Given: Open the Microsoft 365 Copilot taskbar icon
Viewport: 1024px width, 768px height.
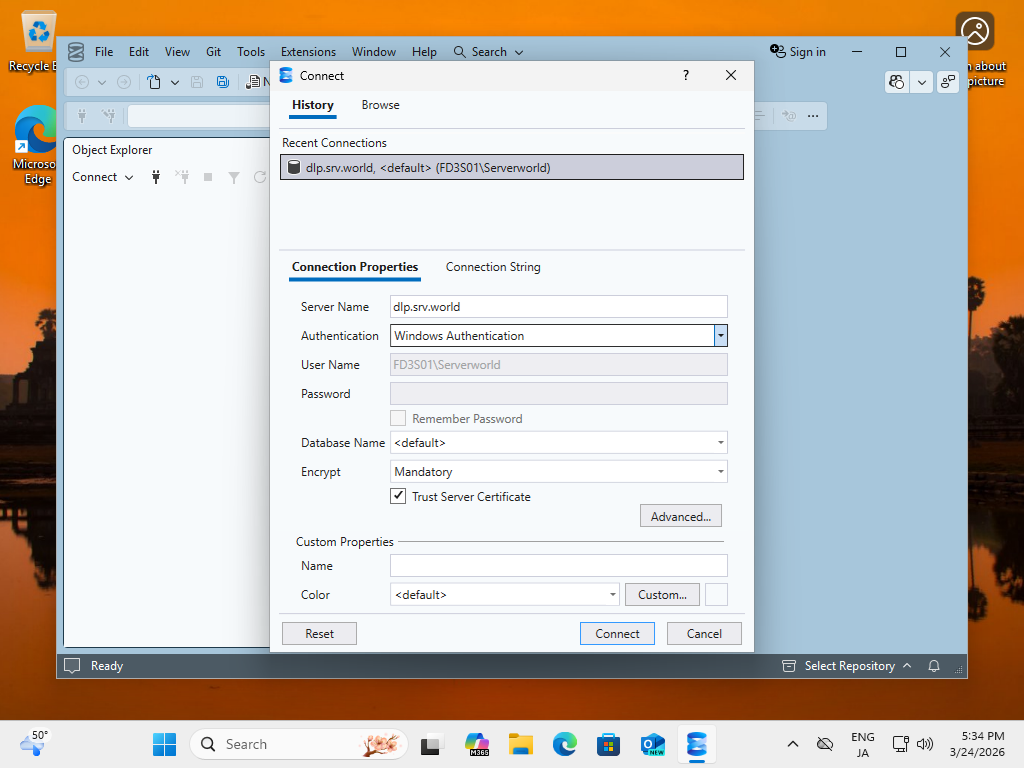Looking at the screenshot, I should 477,744.
